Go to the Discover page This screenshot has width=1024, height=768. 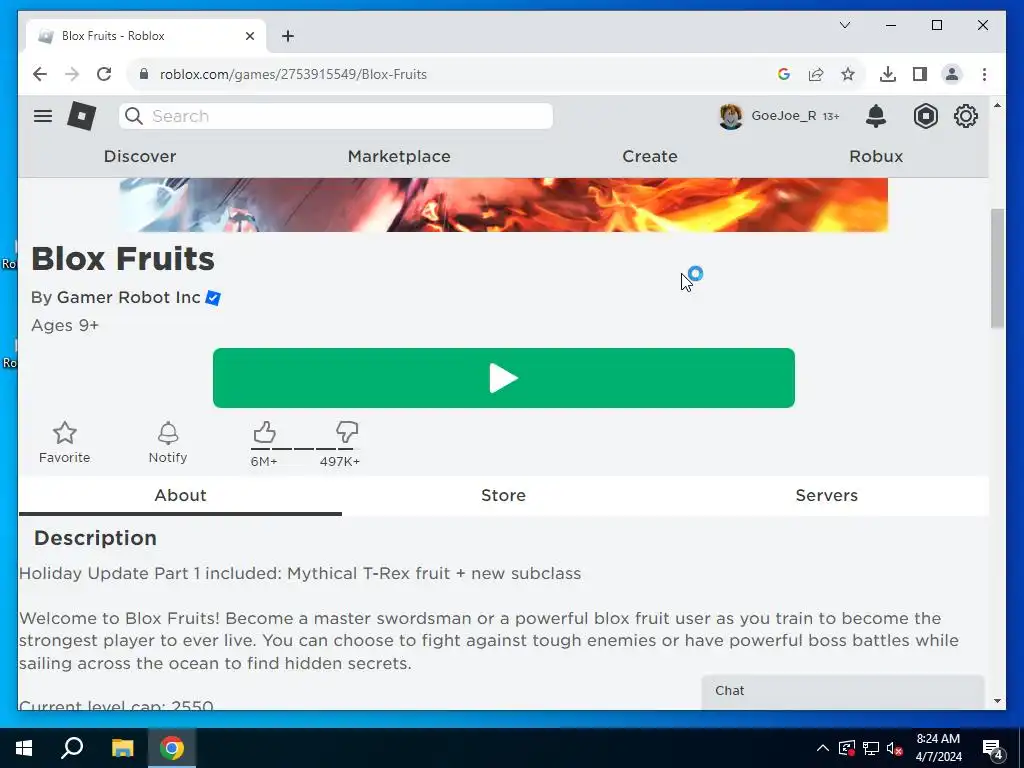140,156
